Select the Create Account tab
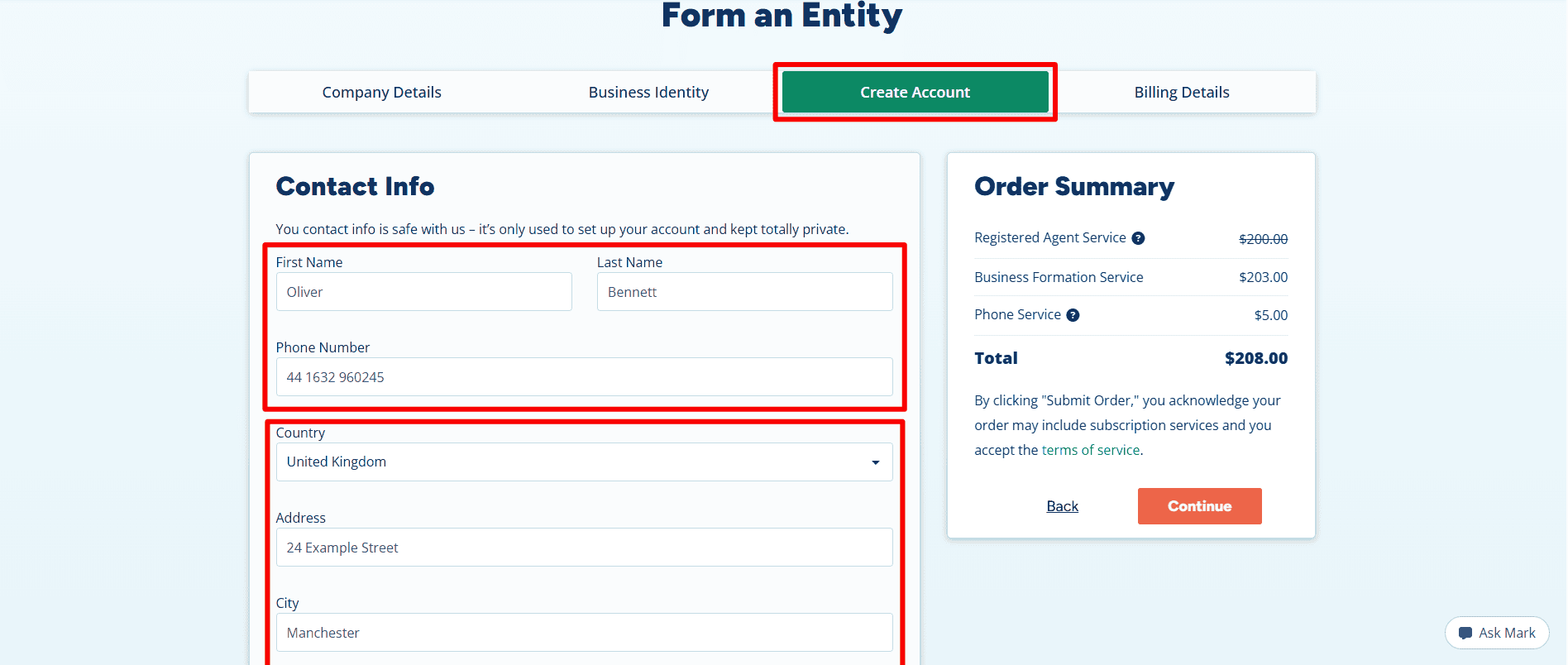Viewport: 1568px width, 665px height. (x=915, y=92)
